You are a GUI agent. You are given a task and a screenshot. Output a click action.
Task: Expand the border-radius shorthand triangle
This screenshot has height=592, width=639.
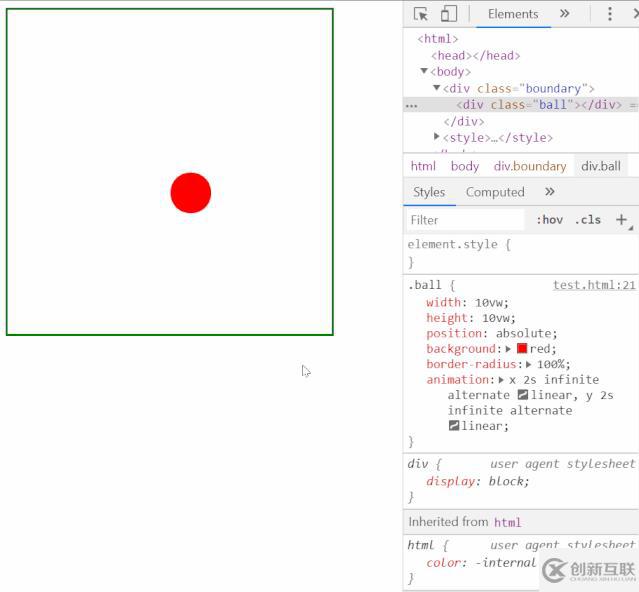click(x=529, y=364)
